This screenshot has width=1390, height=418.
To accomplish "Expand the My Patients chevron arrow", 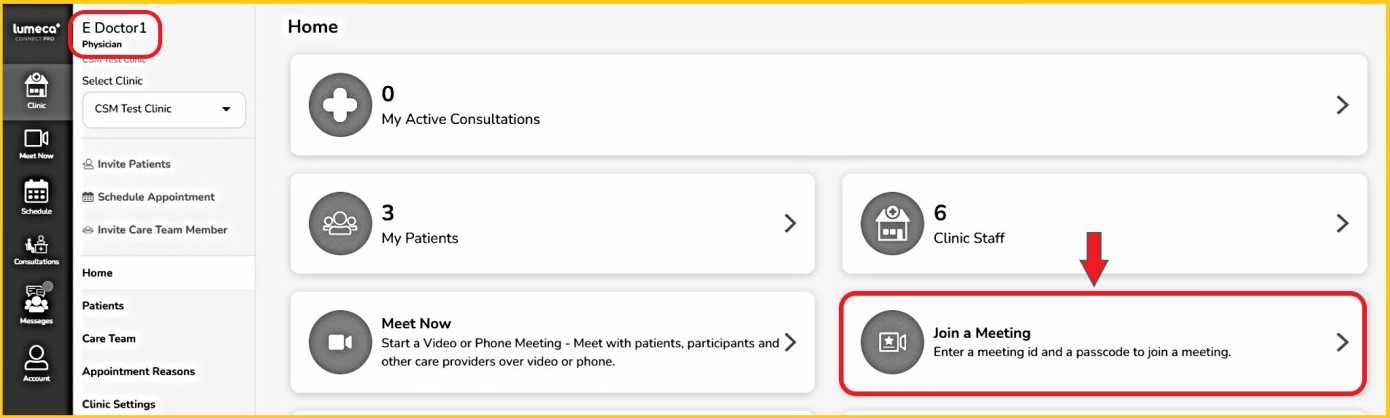I will (x=790, y=224).
